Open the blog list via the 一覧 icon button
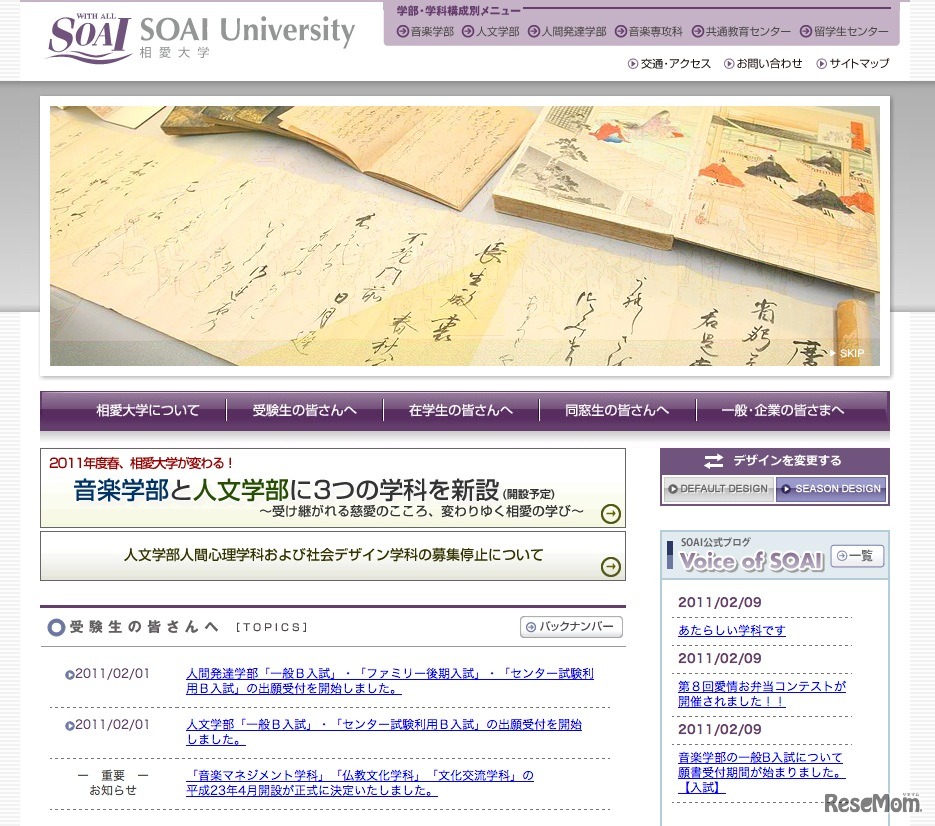 tap(856, 557)
